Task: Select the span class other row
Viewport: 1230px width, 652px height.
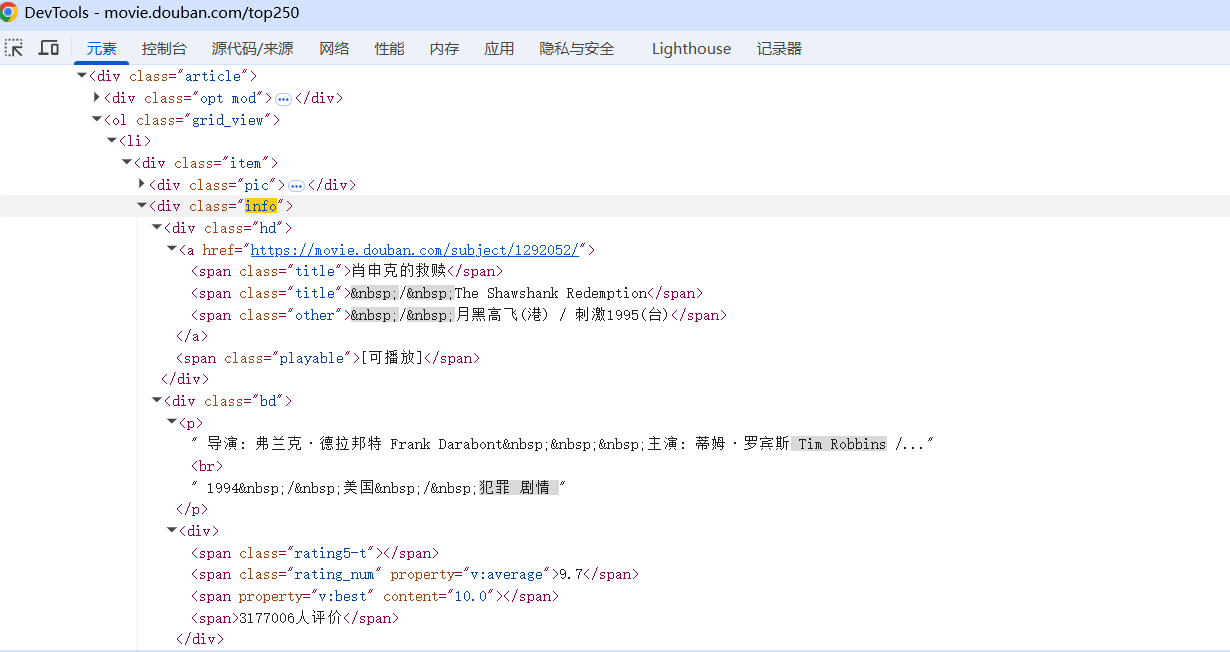Action: pyautogui.click(x=459, y=315)
